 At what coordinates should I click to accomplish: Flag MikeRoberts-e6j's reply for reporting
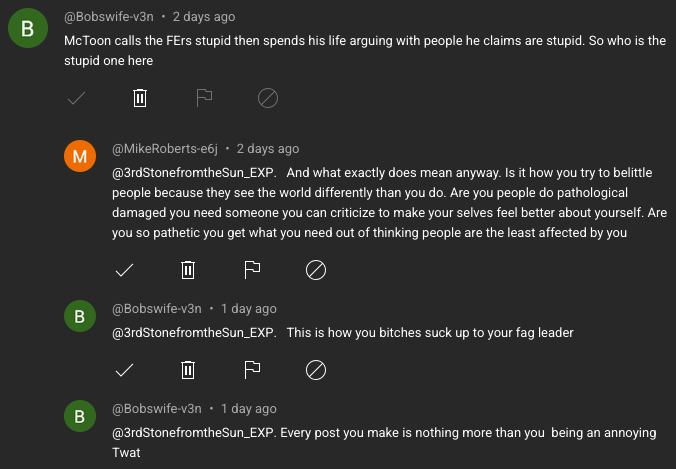252,270
